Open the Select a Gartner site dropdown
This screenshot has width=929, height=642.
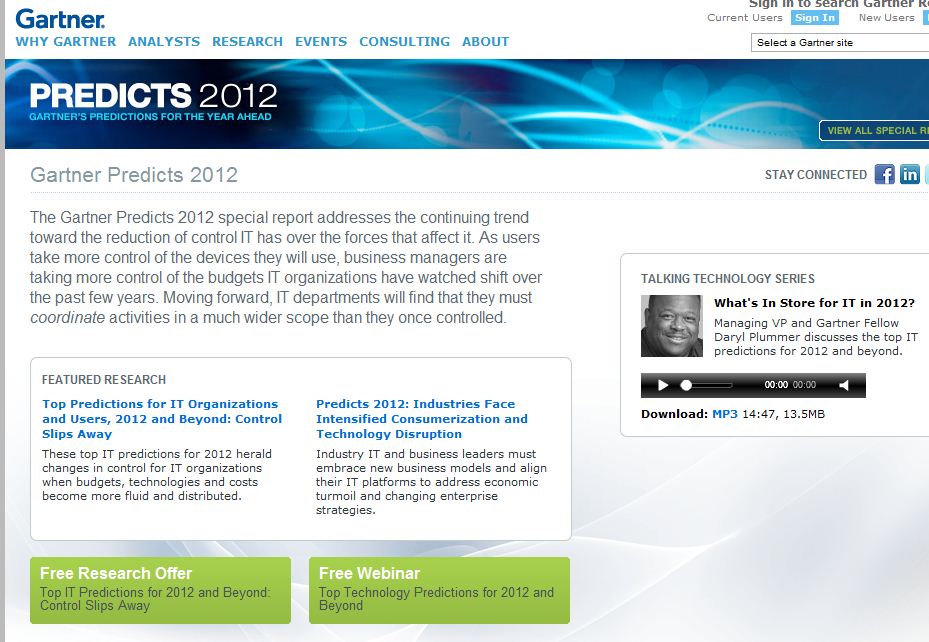839,43
